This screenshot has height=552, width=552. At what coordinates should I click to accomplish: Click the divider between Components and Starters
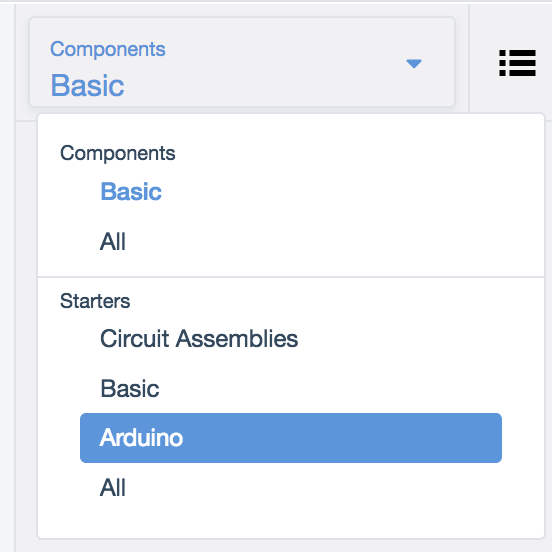click(291, 277)
